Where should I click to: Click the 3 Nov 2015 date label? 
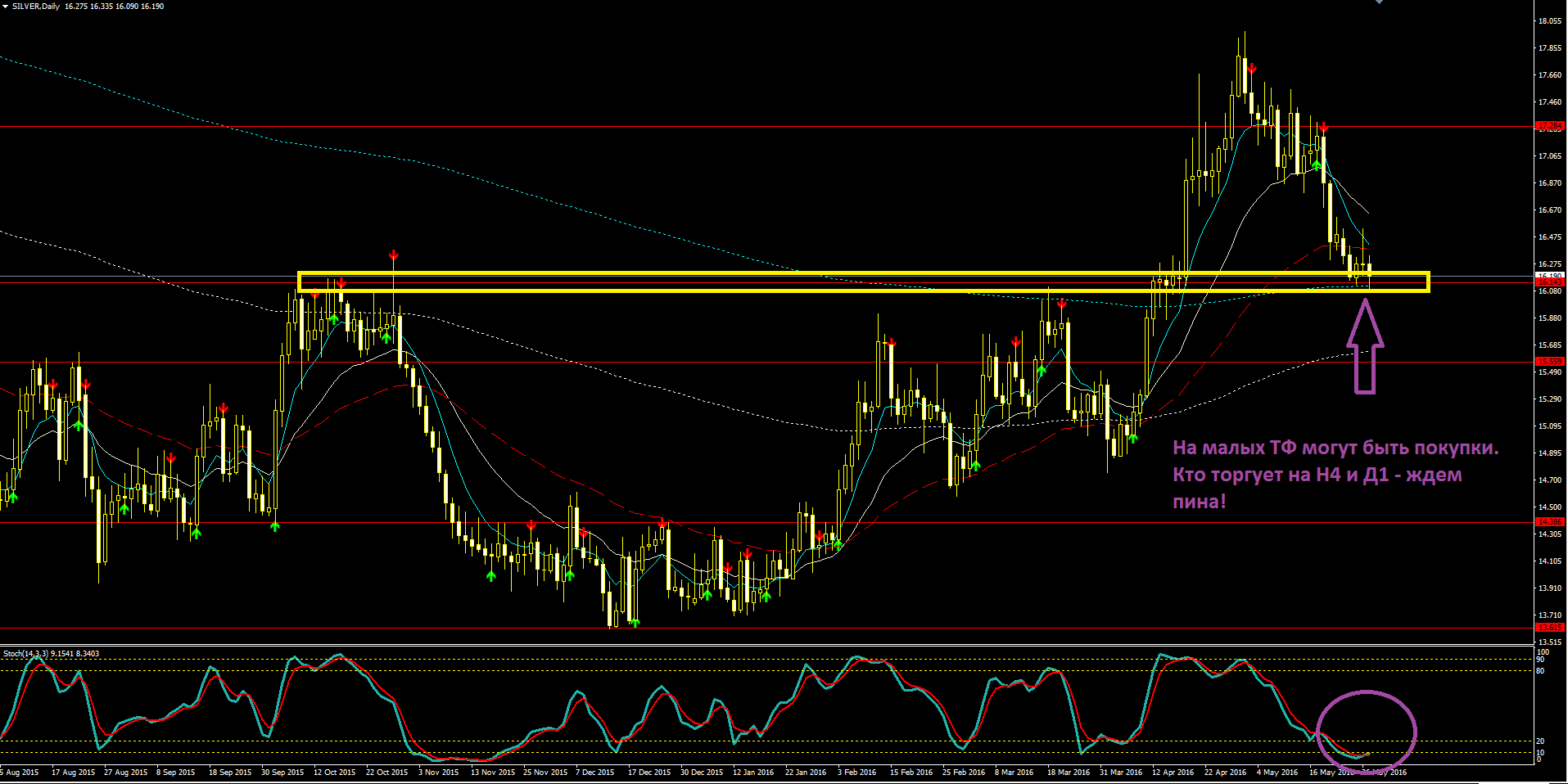point(438,773)
